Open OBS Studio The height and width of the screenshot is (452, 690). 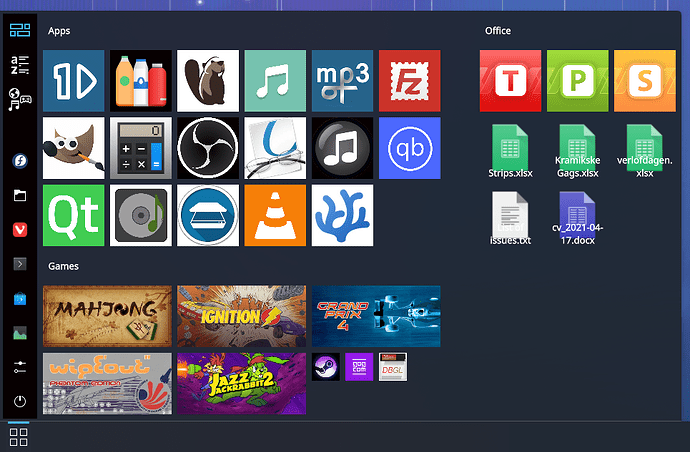point(208,148)
